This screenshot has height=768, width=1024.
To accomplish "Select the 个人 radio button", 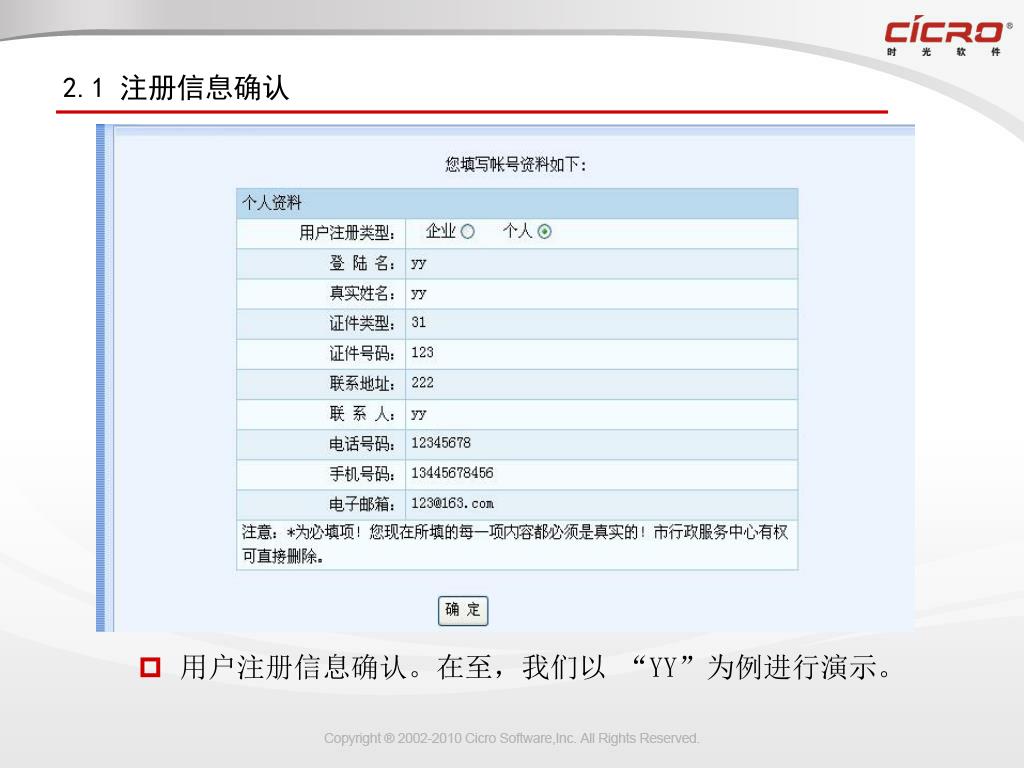I will pyautogui.click(x=544, y=232).
